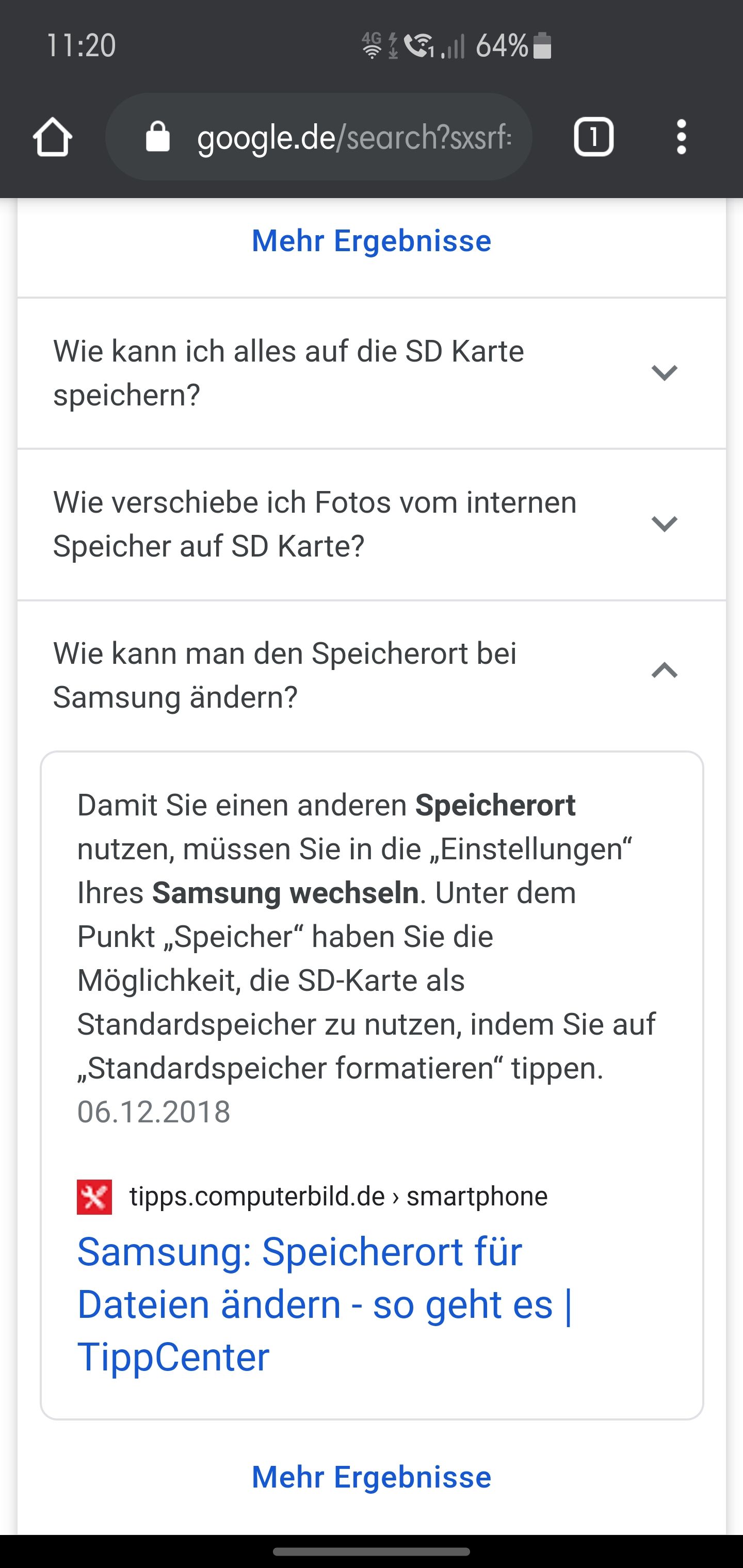The image size is (743, 1568).
Task: Tap the question "Wie kann man den Speicherort bei Samsung ändern?"
Action: click(x=284, y=675)
